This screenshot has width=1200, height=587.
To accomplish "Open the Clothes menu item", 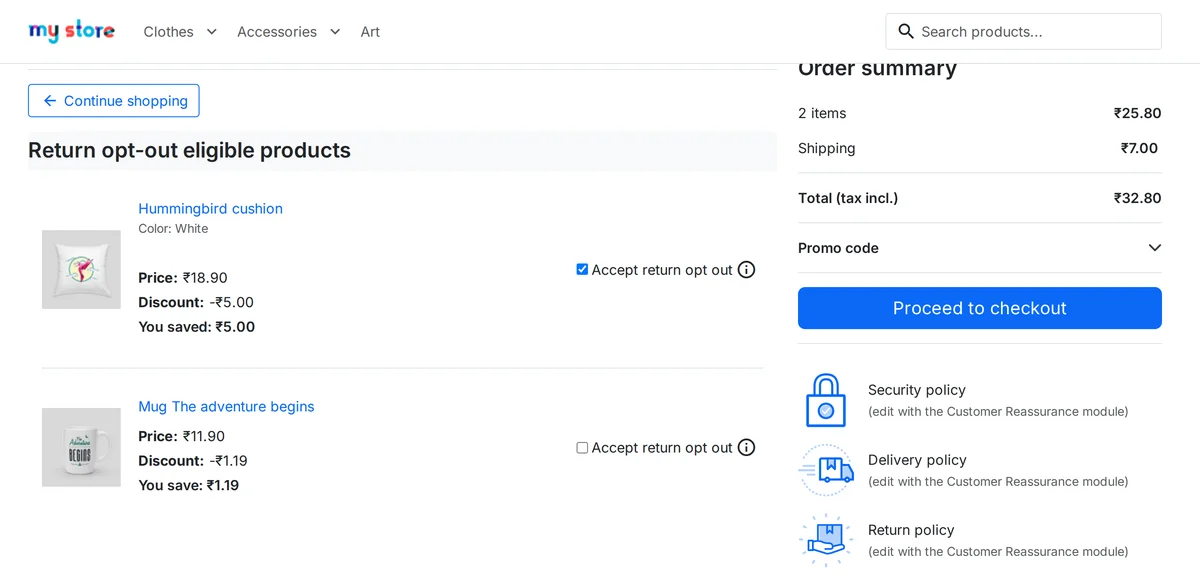I will [168, 32].
